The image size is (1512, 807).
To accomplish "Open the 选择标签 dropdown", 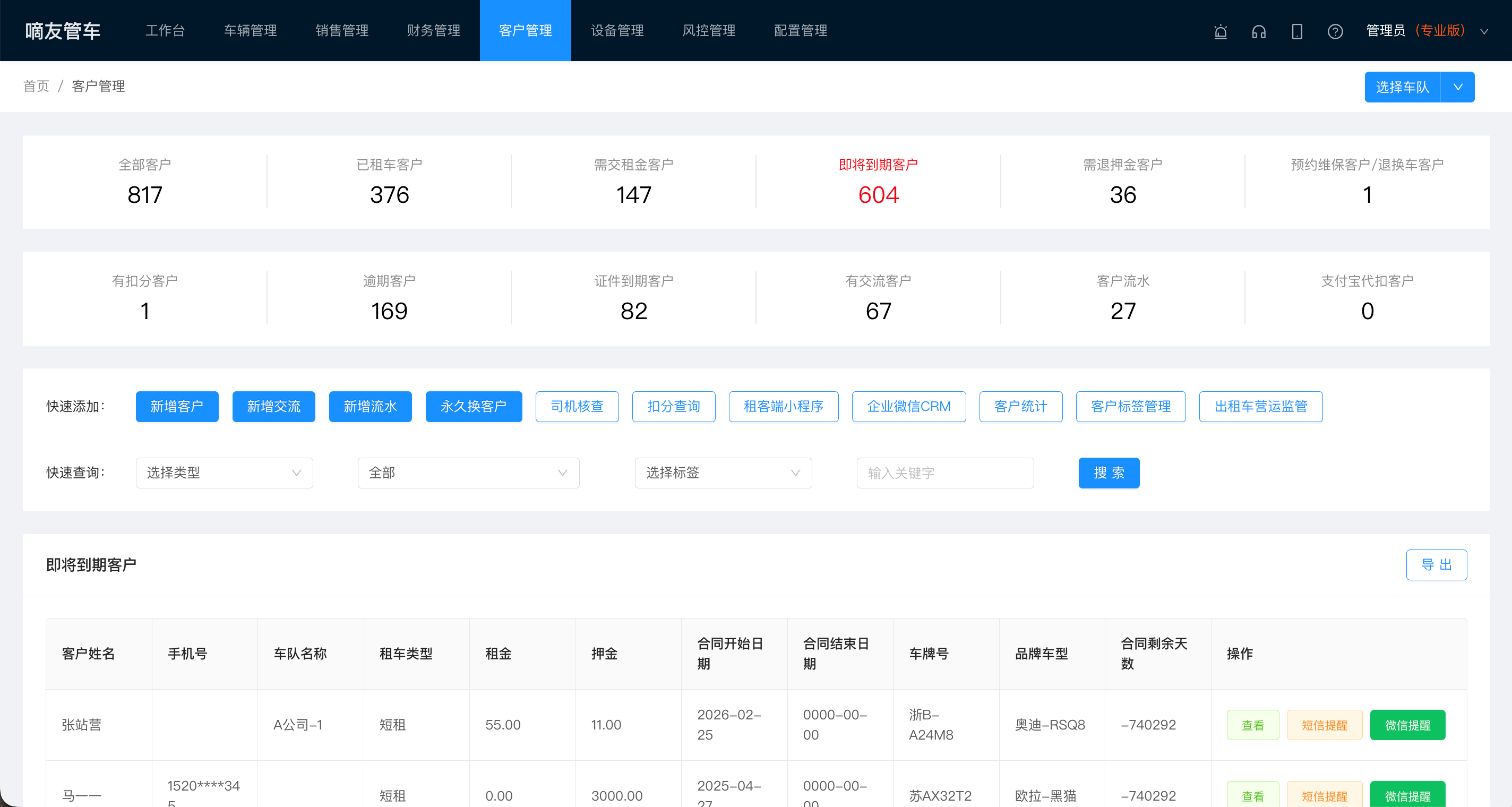I will pos(723,473).
